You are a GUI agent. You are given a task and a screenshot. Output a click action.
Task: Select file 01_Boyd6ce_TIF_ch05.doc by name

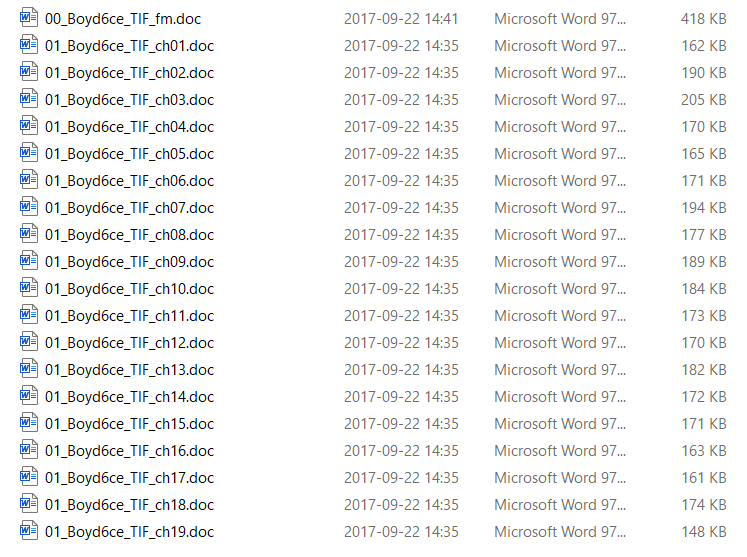(x=129, y=154)
